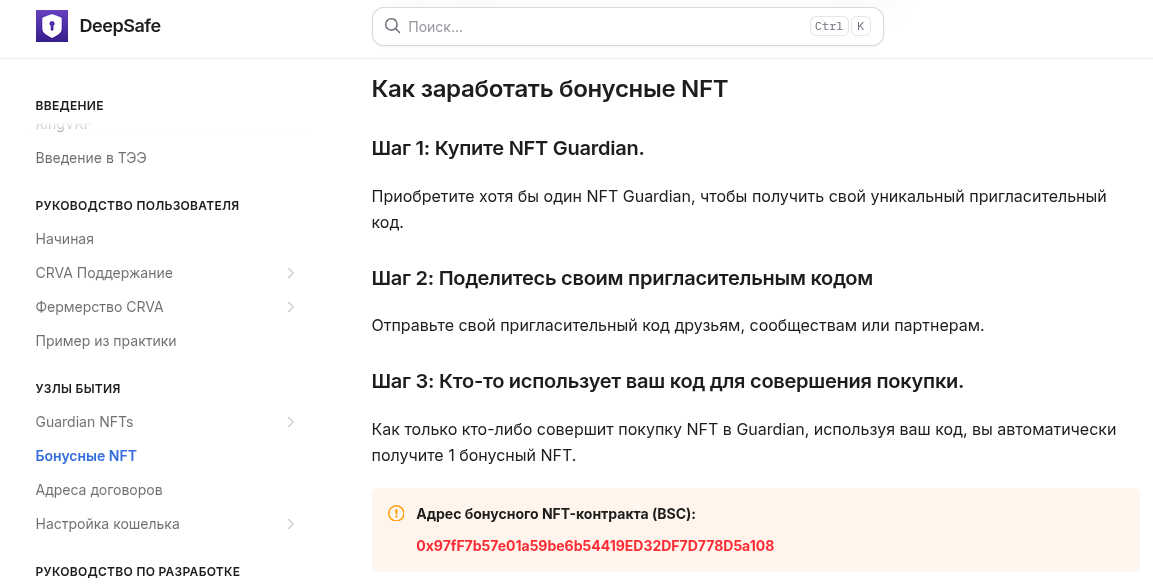
Task: Open the Фермерство CRVA page
Action: click(99, 307)
